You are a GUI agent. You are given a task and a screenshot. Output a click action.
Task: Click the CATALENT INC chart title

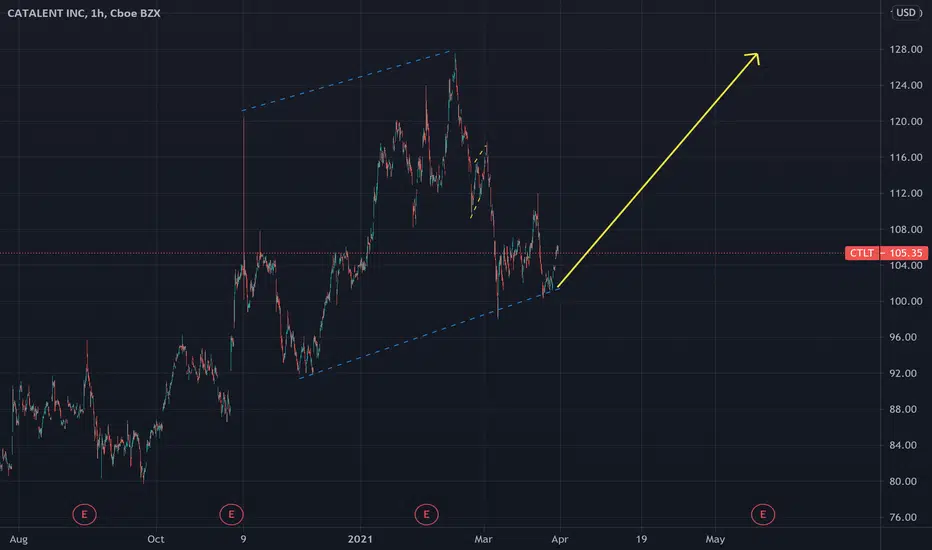pyautogui.click(x=84, y=13)
